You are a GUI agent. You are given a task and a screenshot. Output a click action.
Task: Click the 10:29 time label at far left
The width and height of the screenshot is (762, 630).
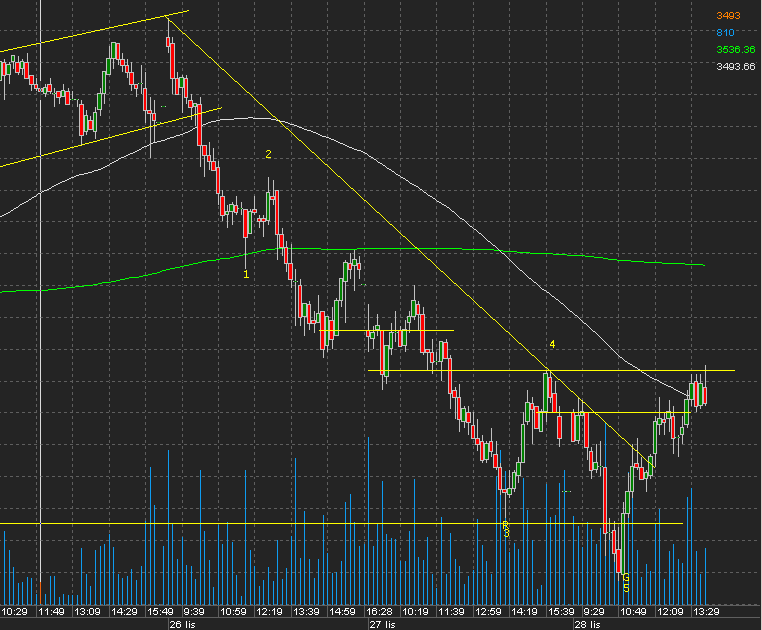(x=16, y=610)
